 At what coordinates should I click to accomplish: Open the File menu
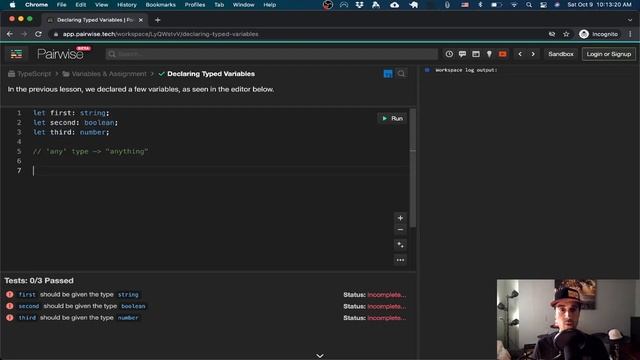click(62, 5)
